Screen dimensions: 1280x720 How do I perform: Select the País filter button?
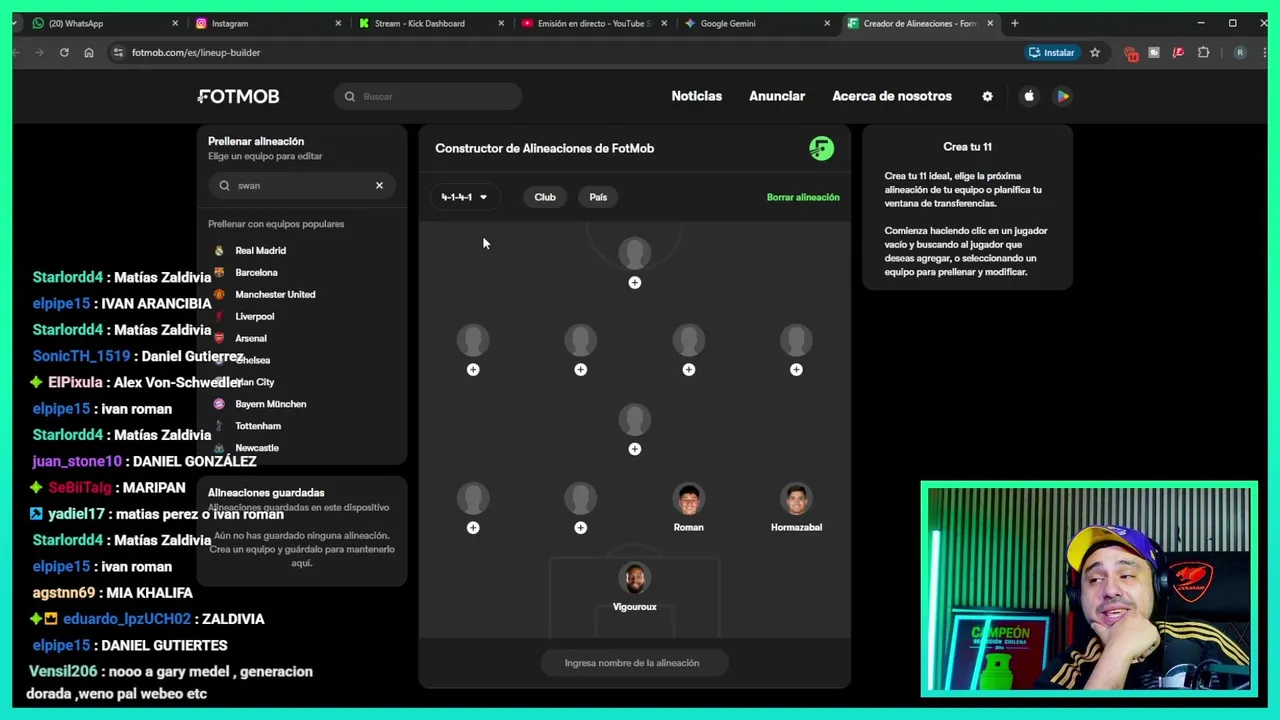pos(598,197)
